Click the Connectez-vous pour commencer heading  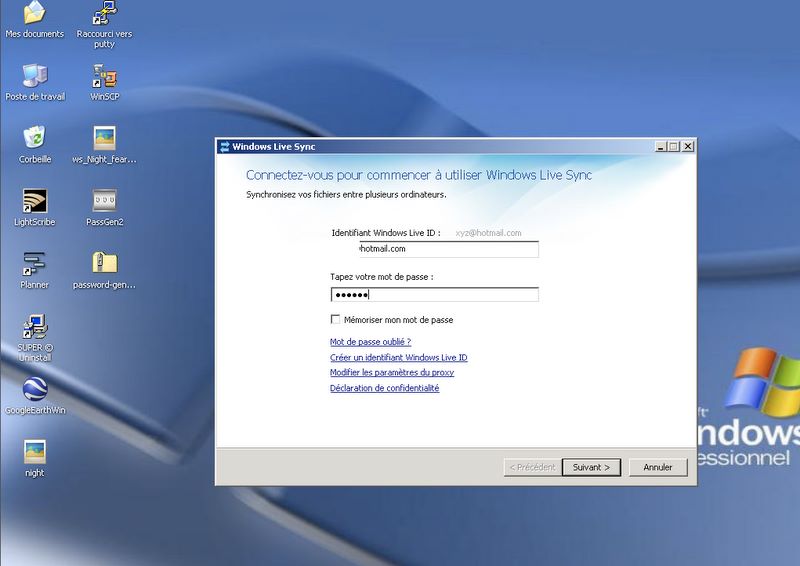419,175
